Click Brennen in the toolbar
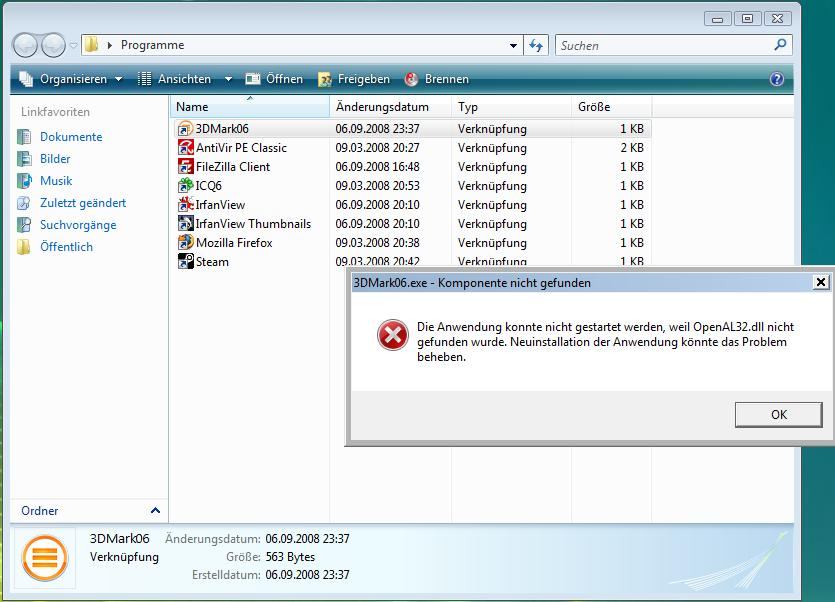The image size is (835, 602). tap(437, 79)
